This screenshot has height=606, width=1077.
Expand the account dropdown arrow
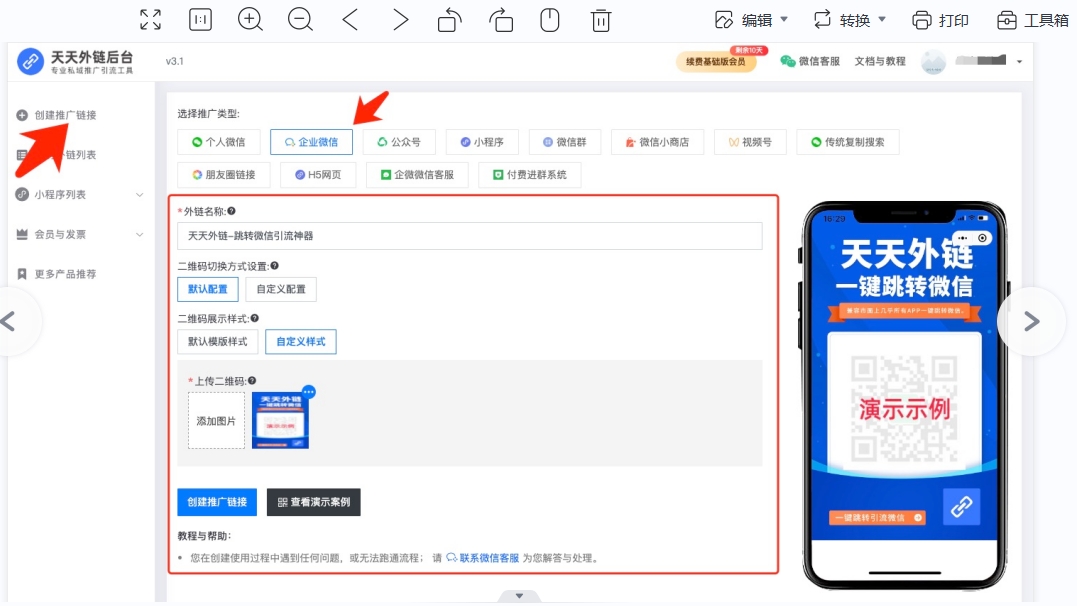coord(1019,62)
